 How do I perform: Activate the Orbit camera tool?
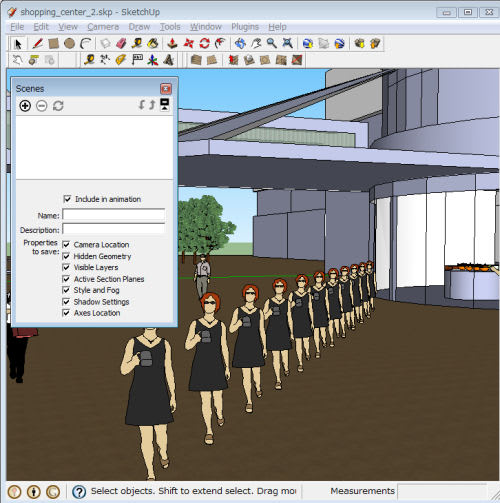[240, 43]
